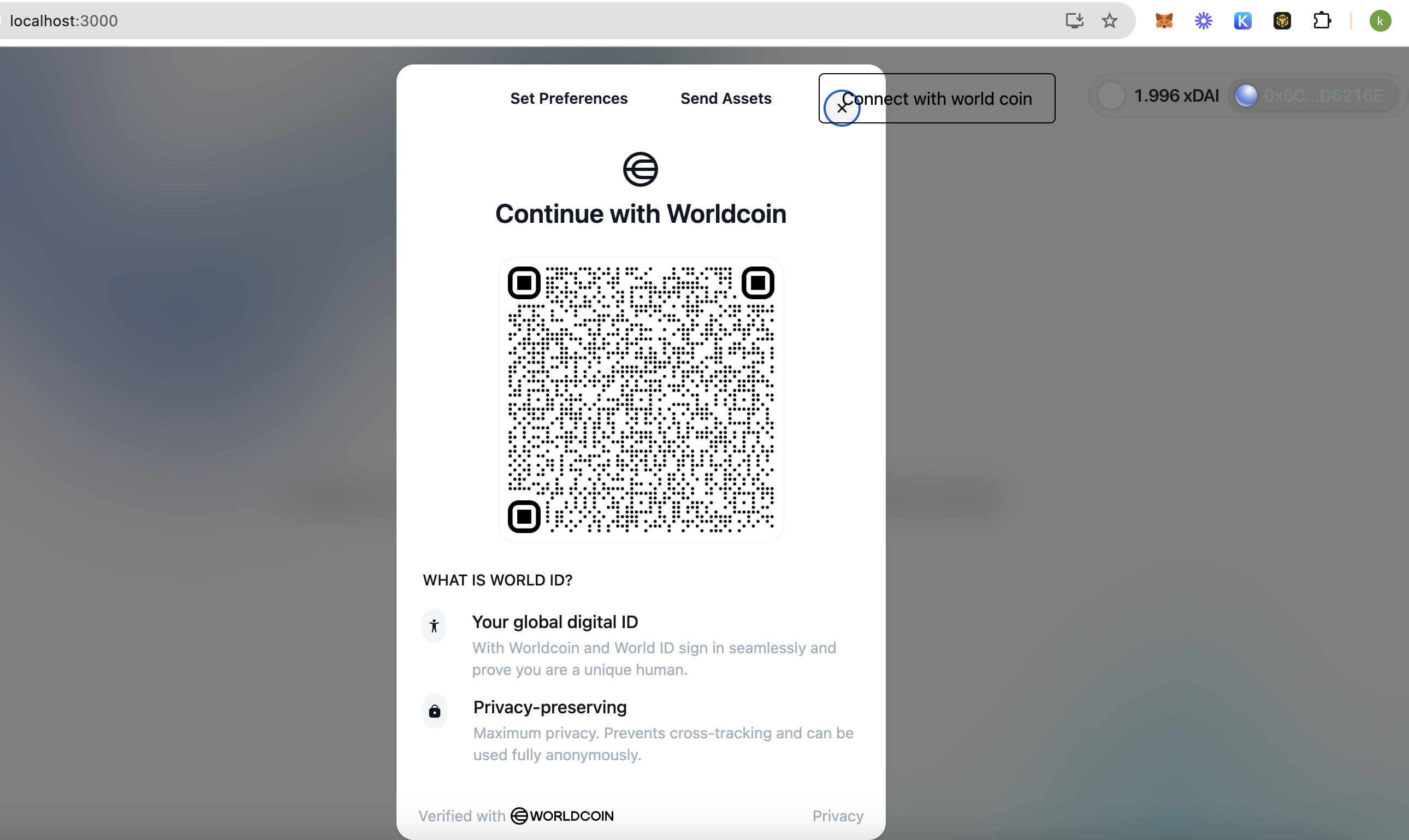Click the 1.996 xDAI balance
1409x840 pixels.
(1176, 96)
